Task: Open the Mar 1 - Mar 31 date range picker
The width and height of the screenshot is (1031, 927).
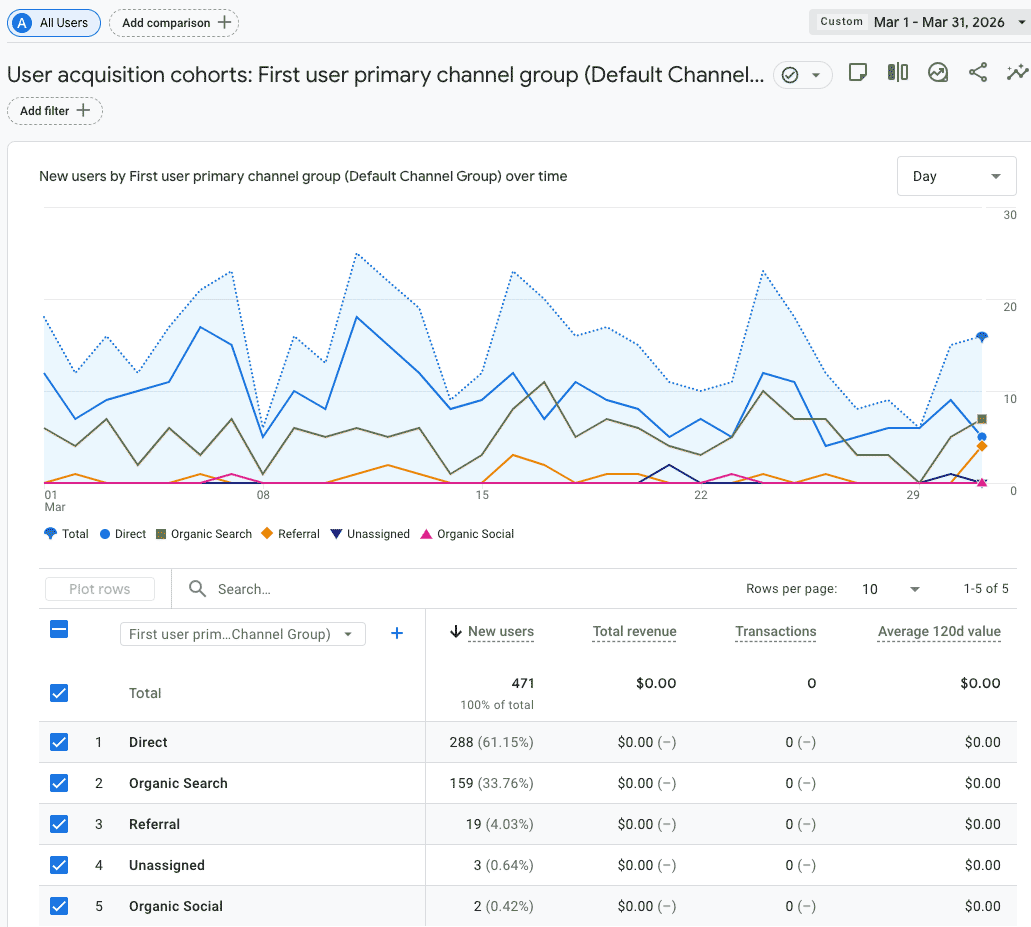Action: coord(920,22)
